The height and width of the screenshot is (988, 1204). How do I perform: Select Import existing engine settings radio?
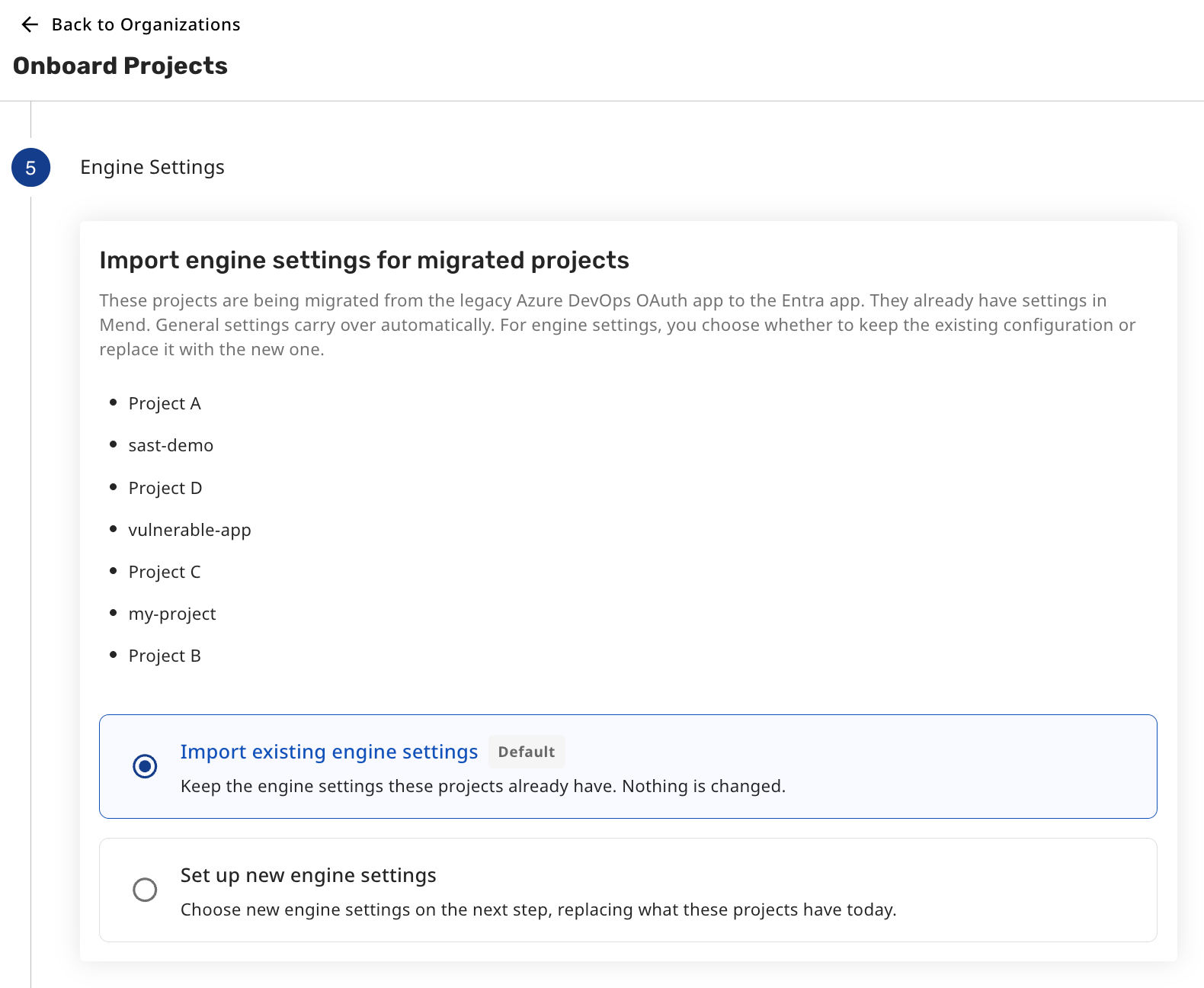[x=145, y=766]
